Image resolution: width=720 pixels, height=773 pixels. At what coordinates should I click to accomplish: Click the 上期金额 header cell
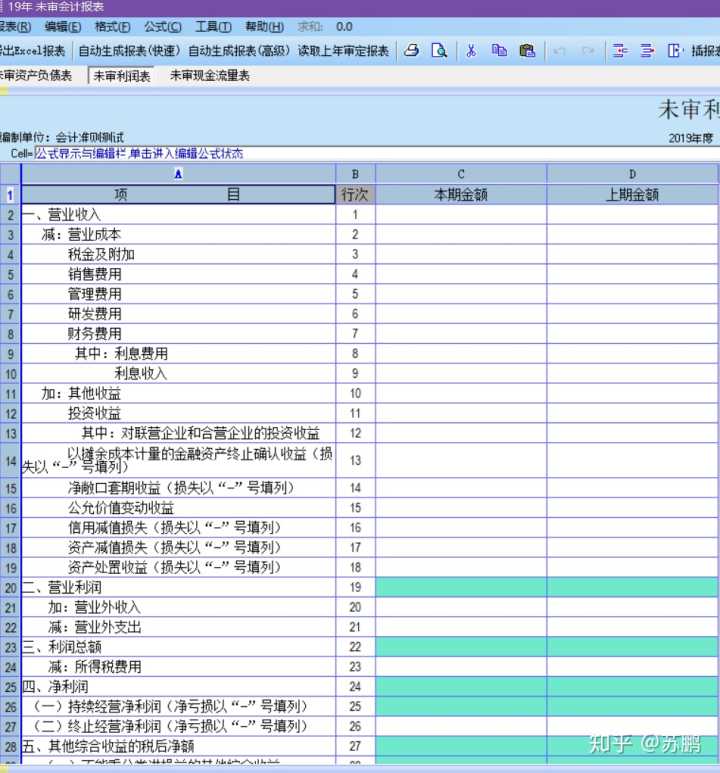click(632, 194)
